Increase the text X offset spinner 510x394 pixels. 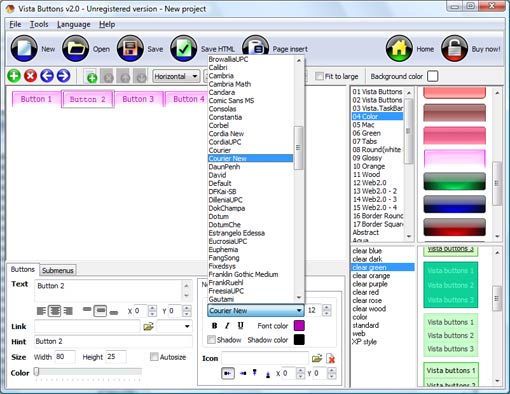click(152, 308)
